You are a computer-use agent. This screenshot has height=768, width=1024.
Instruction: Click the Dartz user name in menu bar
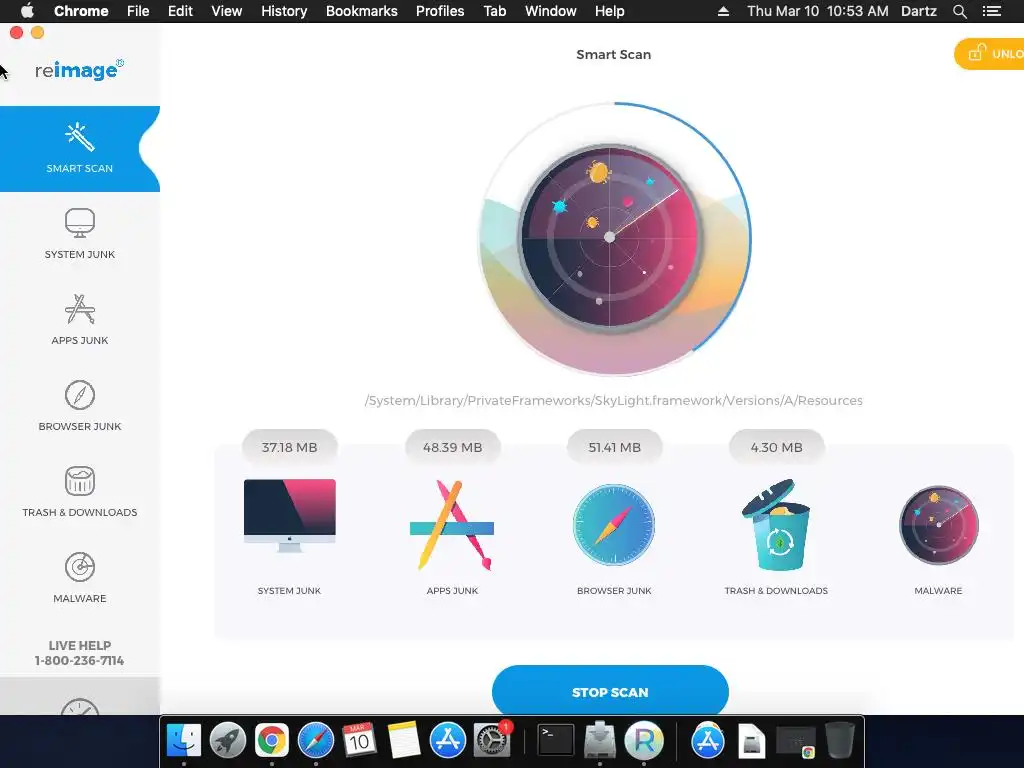pyautogui.click(x=918, y=11)
